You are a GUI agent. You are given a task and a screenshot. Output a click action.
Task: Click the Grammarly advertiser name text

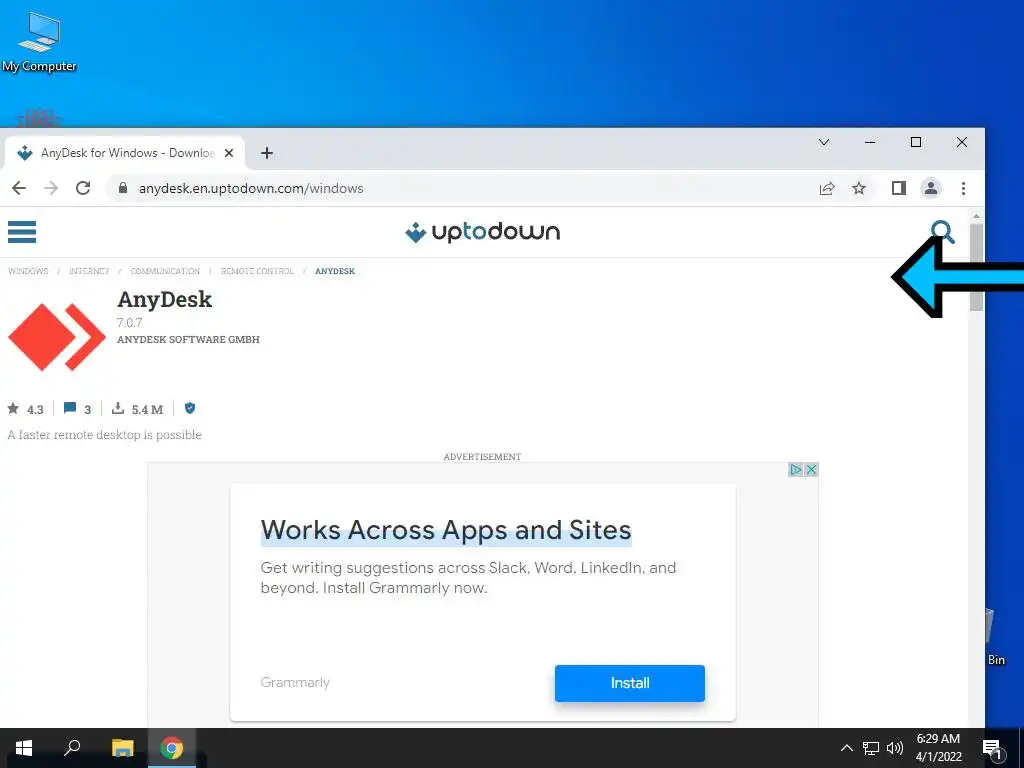point(295,682)
